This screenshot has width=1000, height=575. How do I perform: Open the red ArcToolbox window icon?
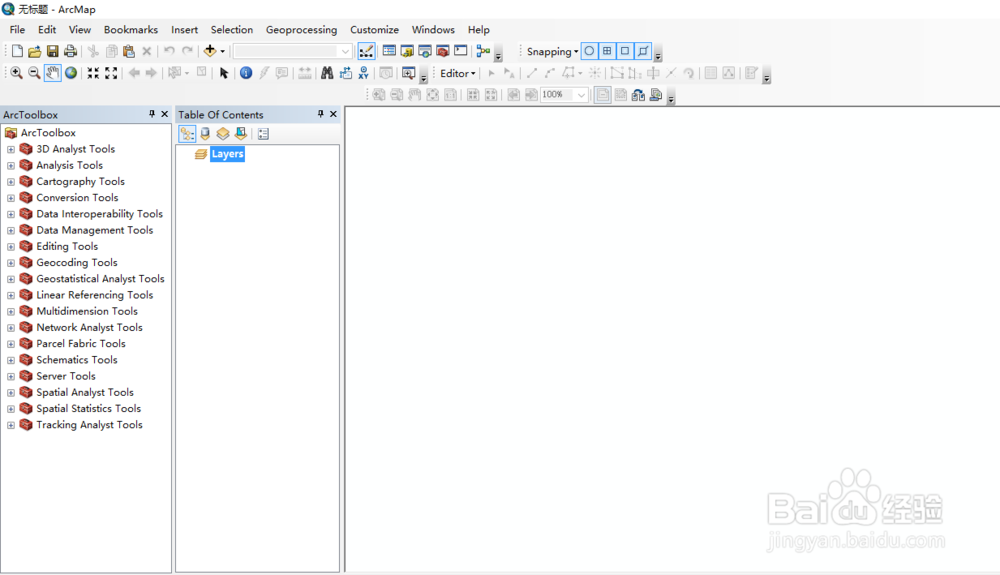[443, 51]
